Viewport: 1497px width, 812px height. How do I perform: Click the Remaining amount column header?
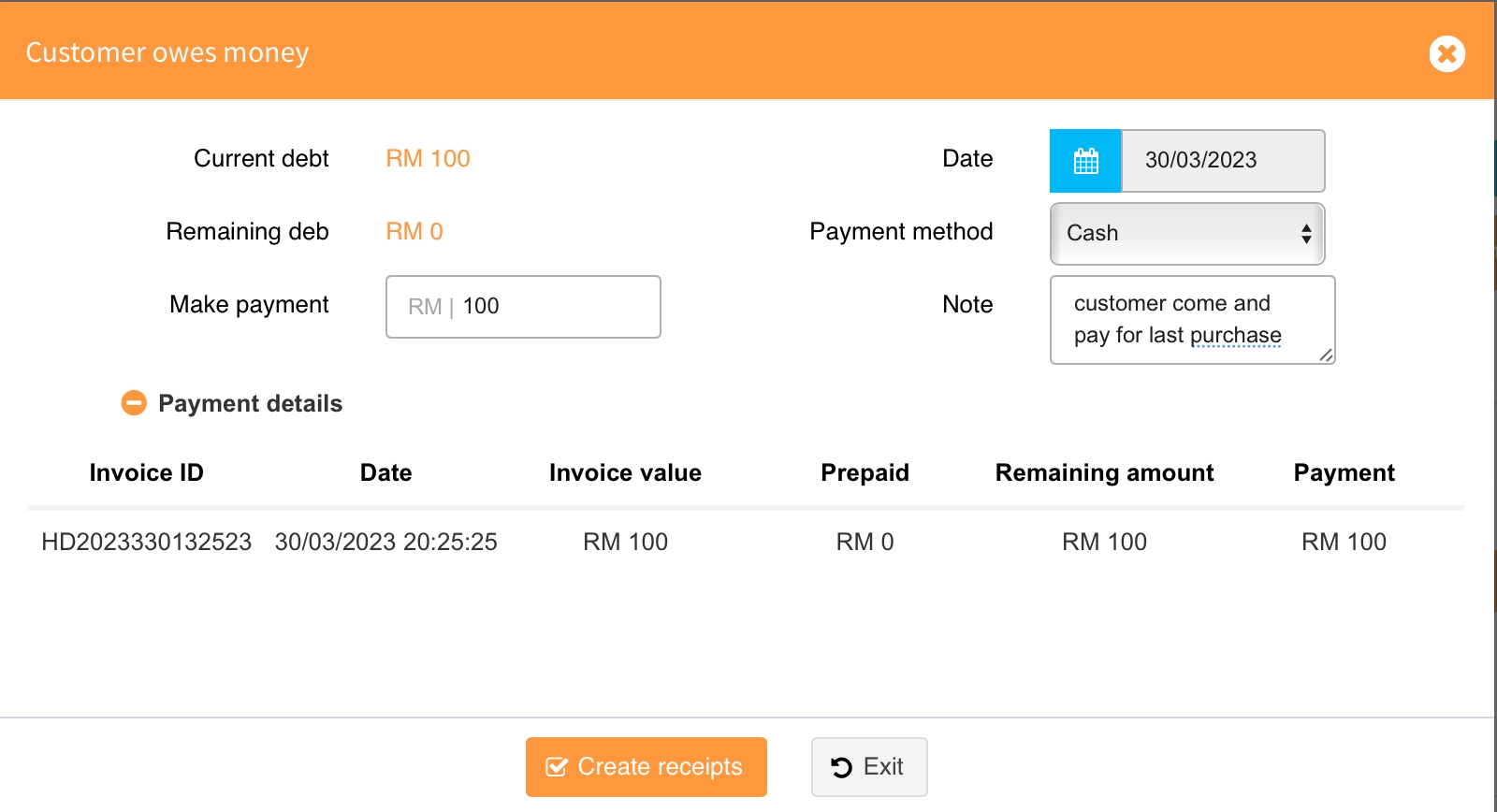tap(1104, 473)
